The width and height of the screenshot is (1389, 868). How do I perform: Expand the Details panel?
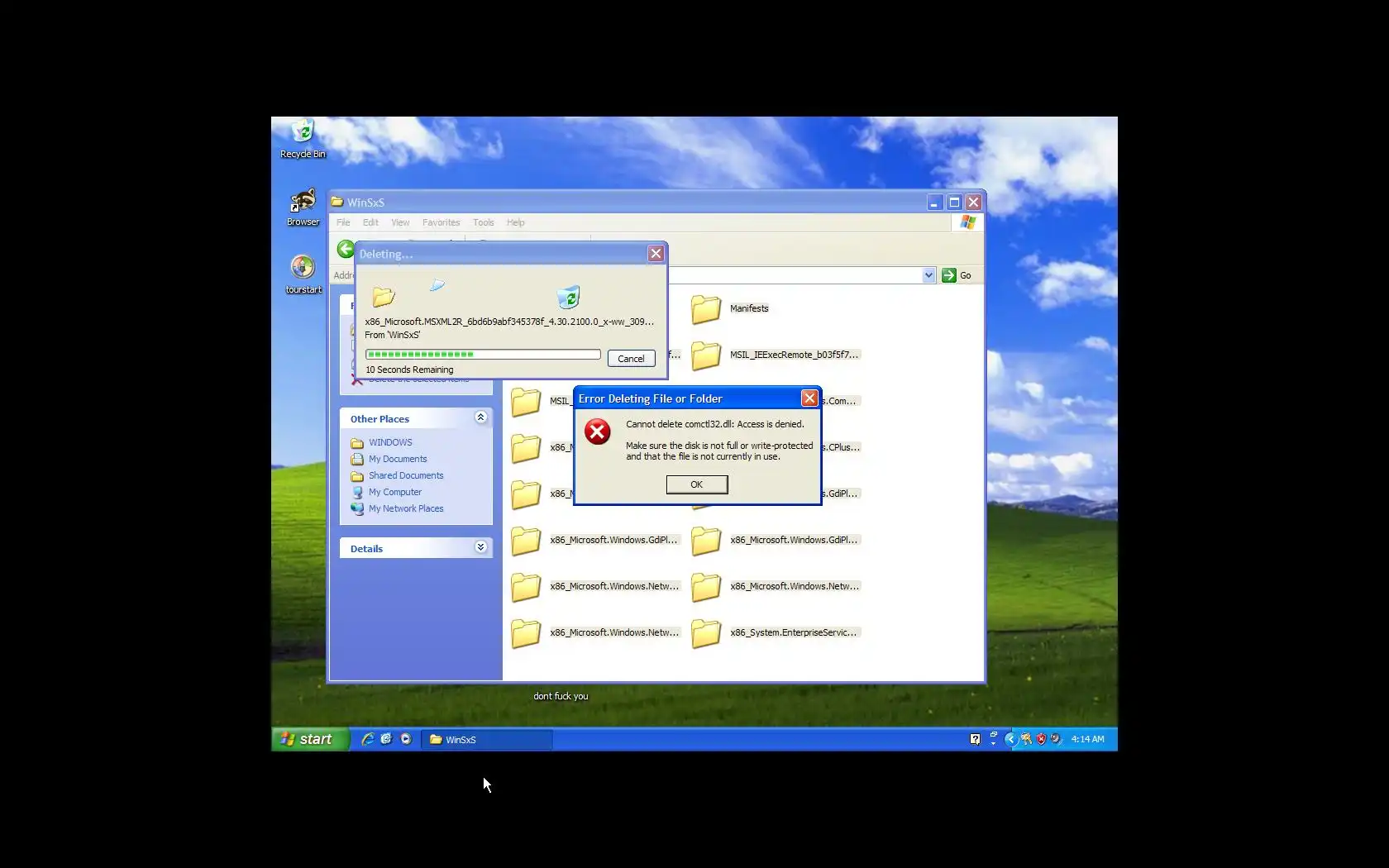480,547
